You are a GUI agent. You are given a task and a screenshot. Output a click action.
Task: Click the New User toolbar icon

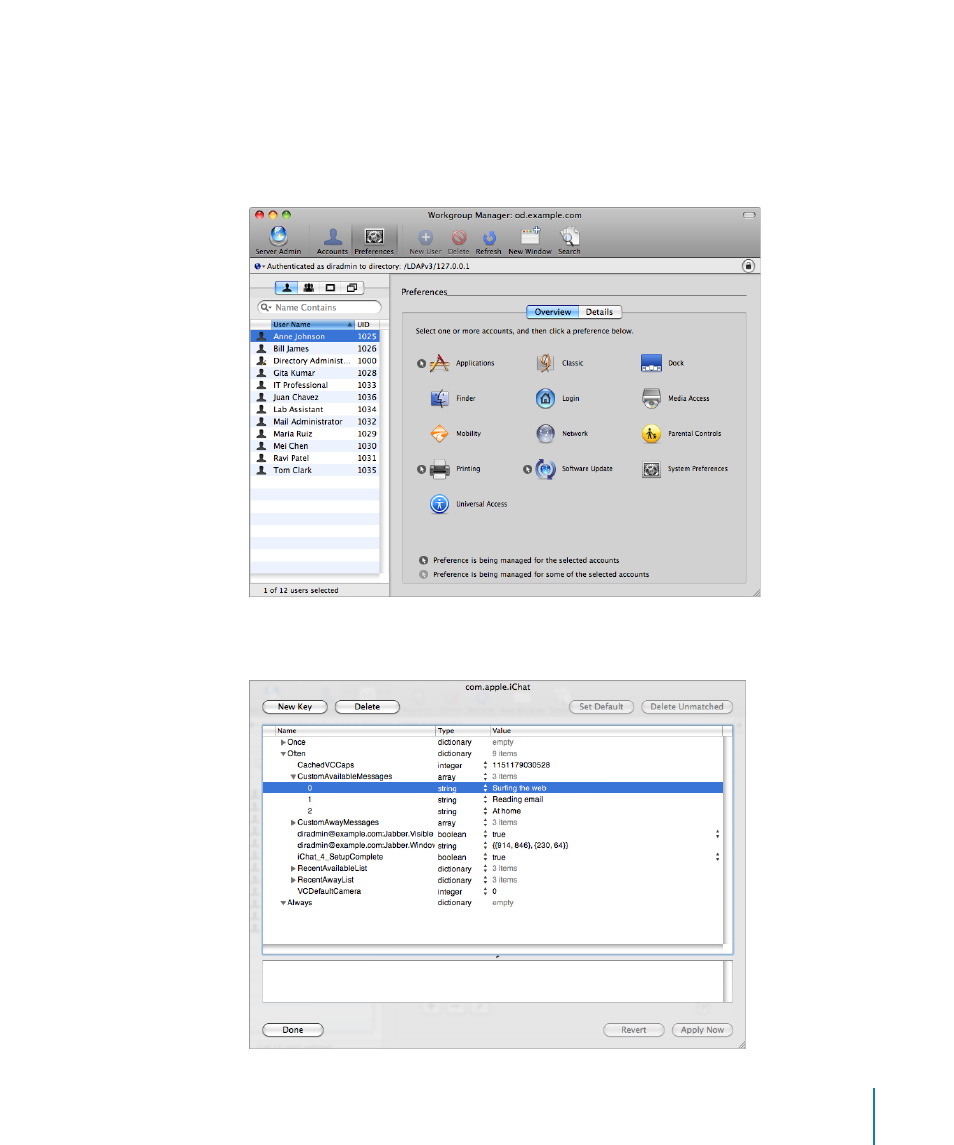click(x=425, y=240)
